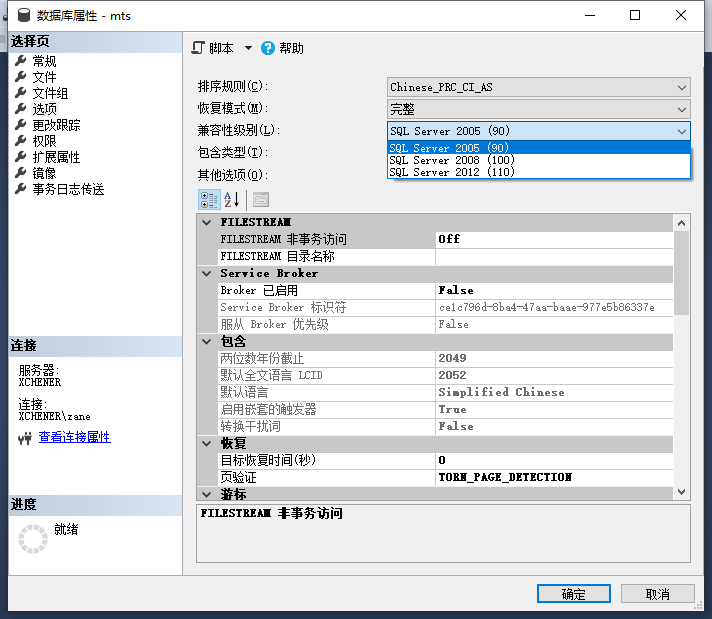
Task: Click the wrench icon beside 扩展属性
Action: [x=20, y=157]
